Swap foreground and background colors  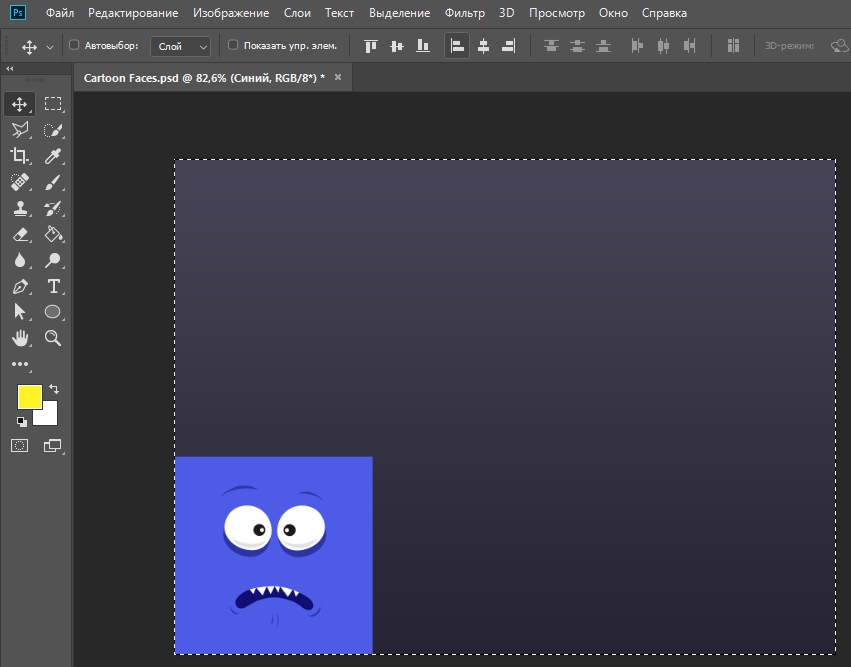(x=54, y=388)
